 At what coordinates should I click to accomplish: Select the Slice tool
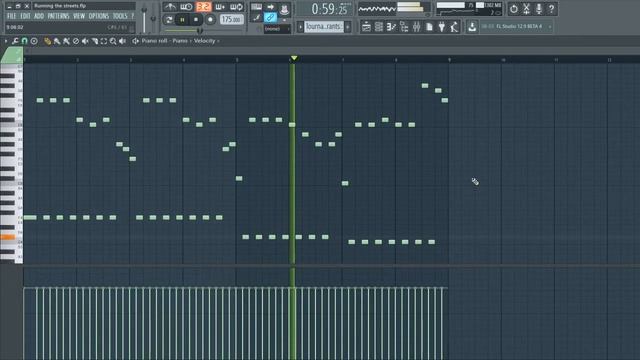tap(94, 41)
